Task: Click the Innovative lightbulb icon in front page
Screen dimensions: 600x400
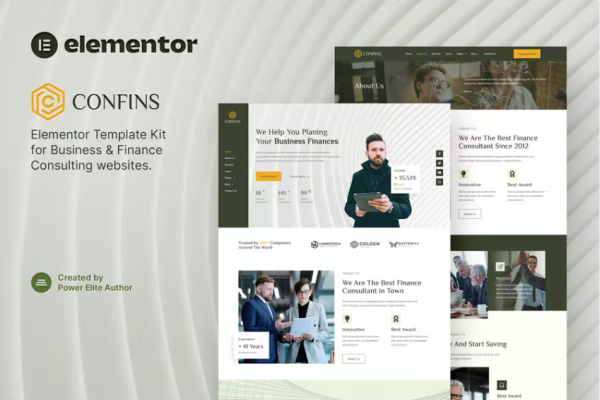Action: coord(348,318)
